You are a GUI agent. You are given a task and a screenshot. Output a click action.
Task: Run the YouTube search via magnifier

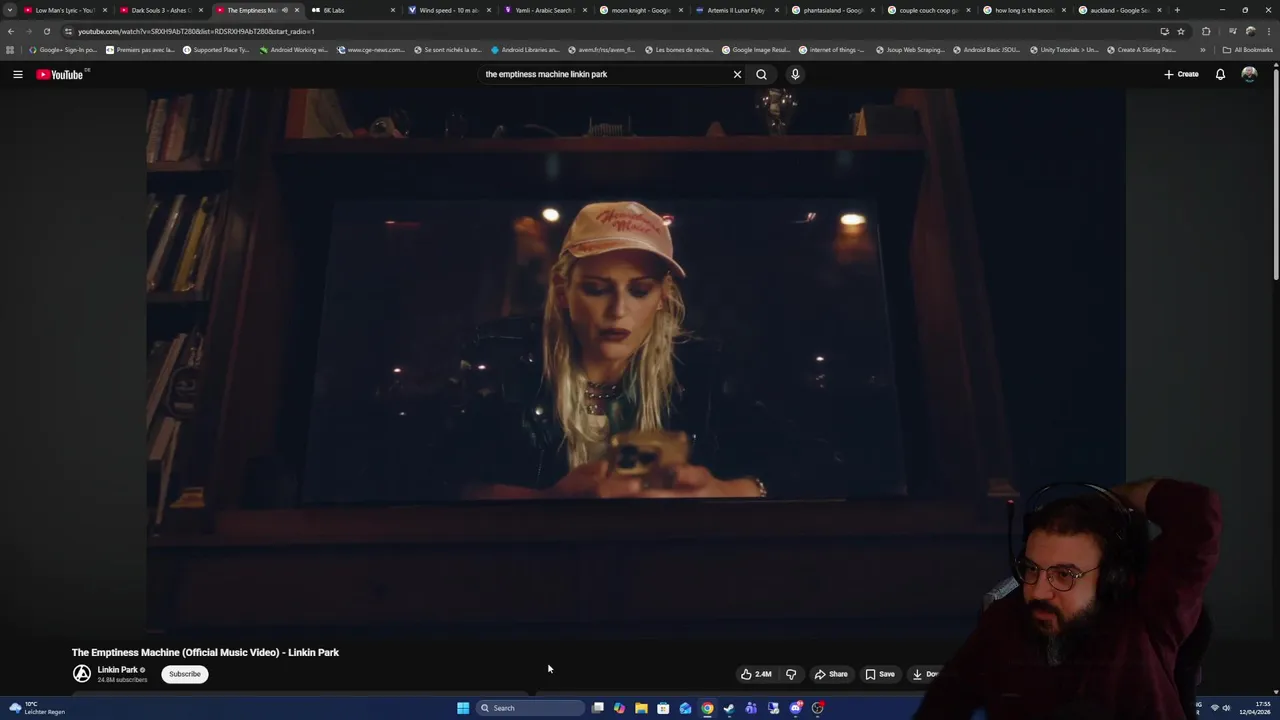tap(762, 74)
